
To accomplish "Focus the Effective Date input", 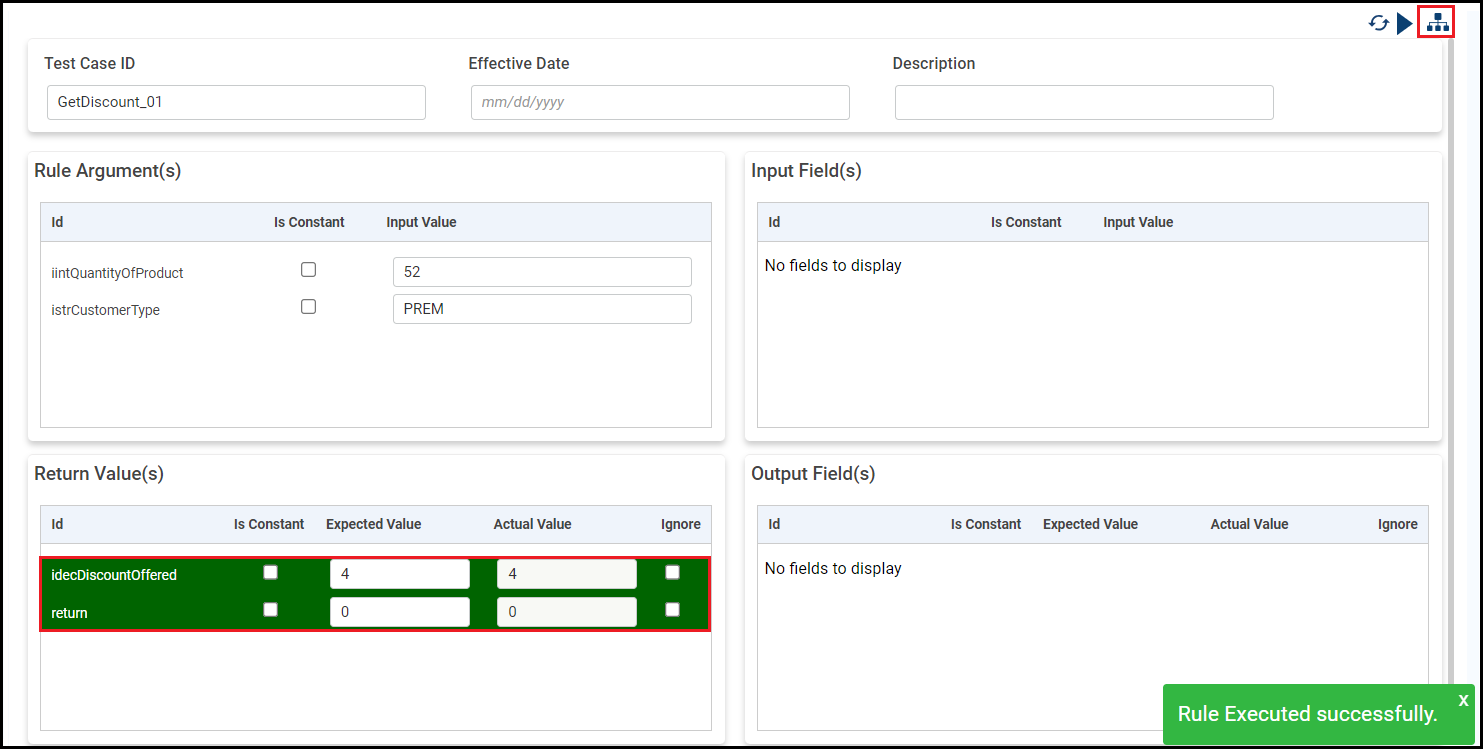I will coord(660,102).
